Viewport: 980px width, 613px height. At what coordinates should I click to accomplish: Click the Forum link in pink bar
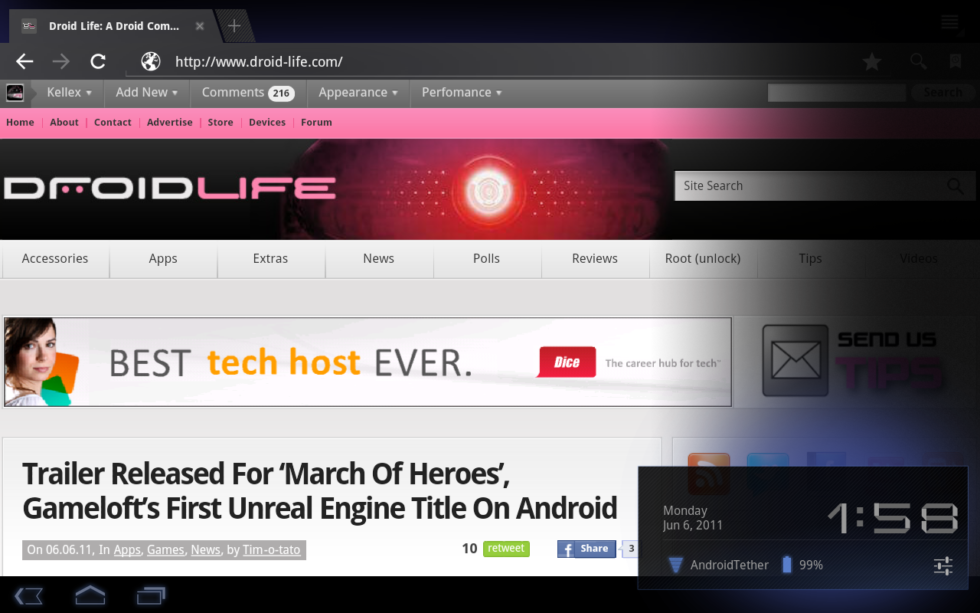316,122
